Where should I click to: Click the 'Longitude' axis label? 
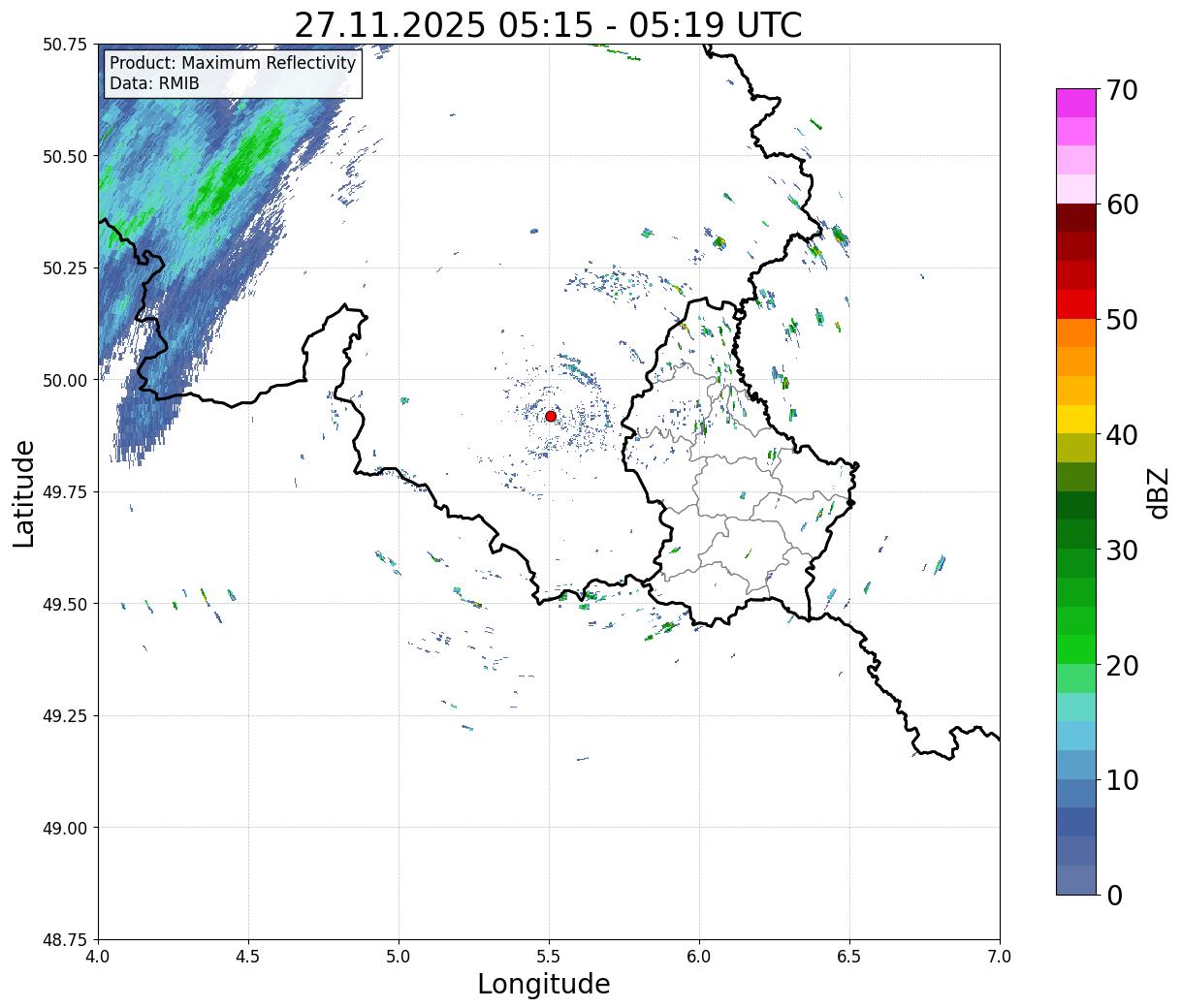[x=544, y=984]
